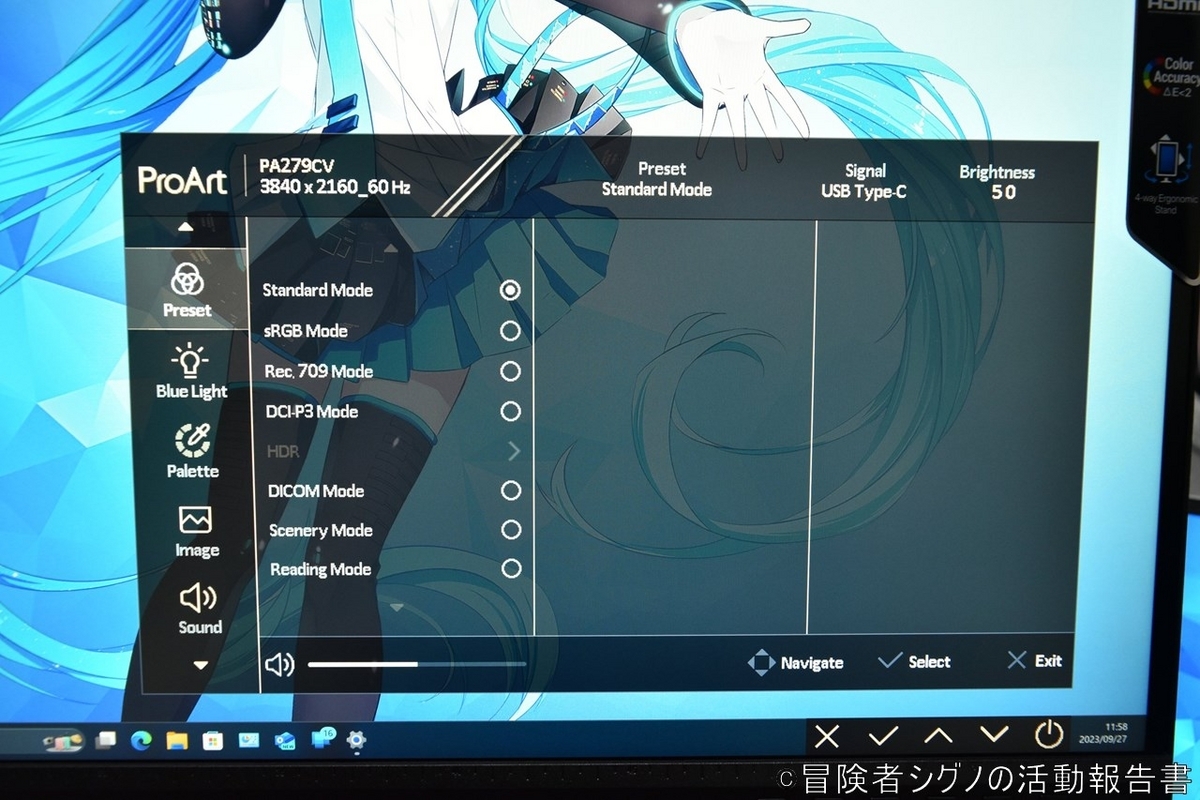Click the 3840 x 2160_60 Hz resolution text
This screenshot has width=1200, height=800.
tap(335, 187)
